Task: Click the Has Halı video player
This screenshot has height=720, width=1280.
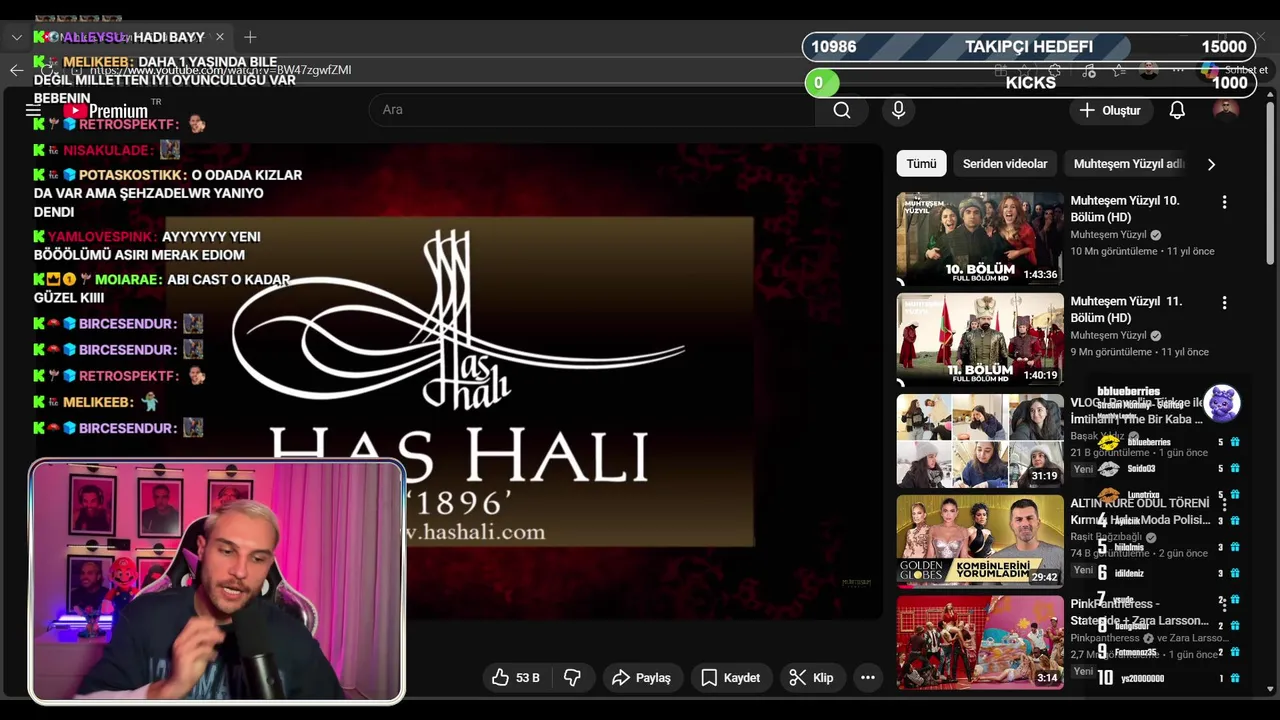Action: tap(460, 380)
